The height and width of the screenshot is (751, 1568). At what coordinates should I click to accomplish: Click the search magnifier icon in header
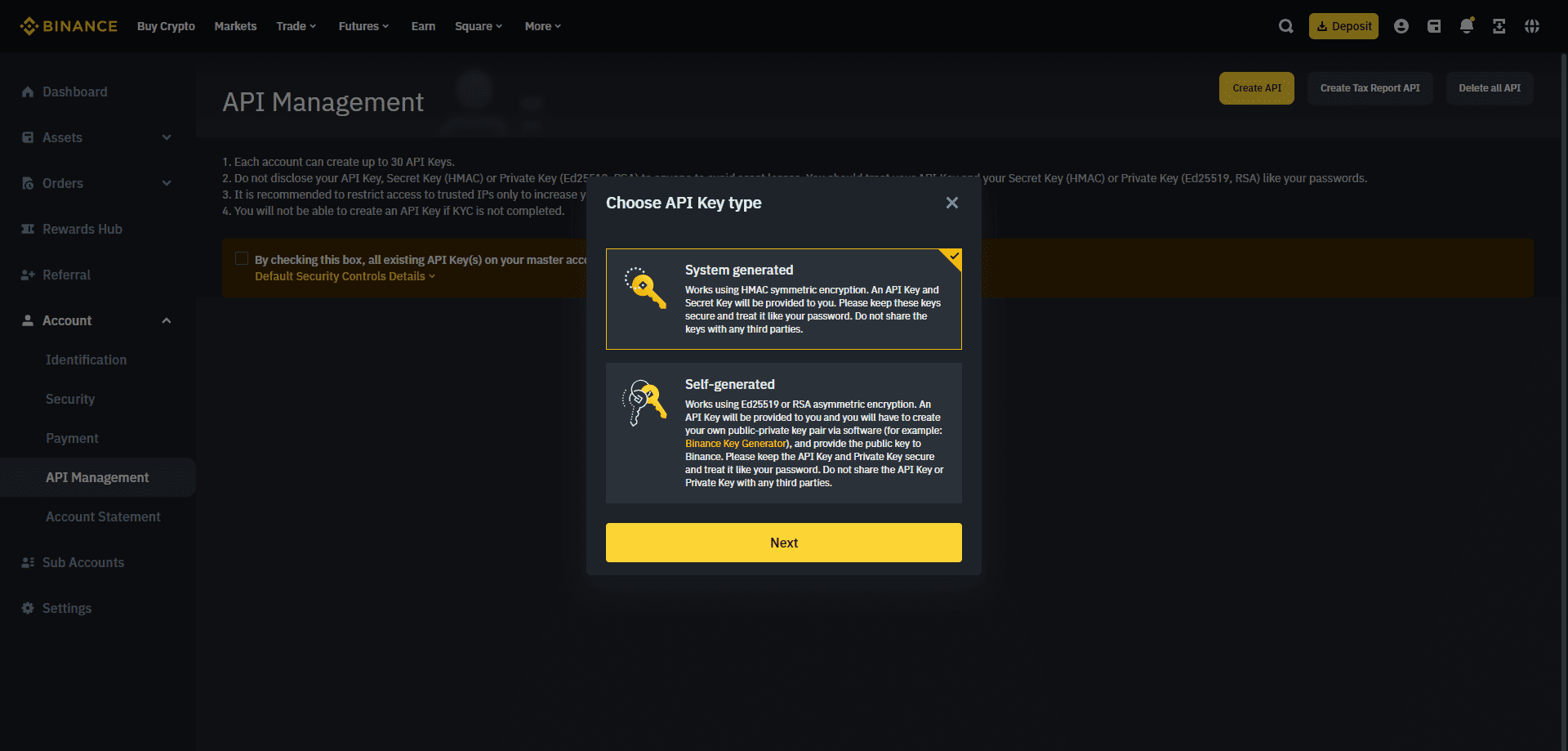pyautogui.click(x=1285, y=26)
